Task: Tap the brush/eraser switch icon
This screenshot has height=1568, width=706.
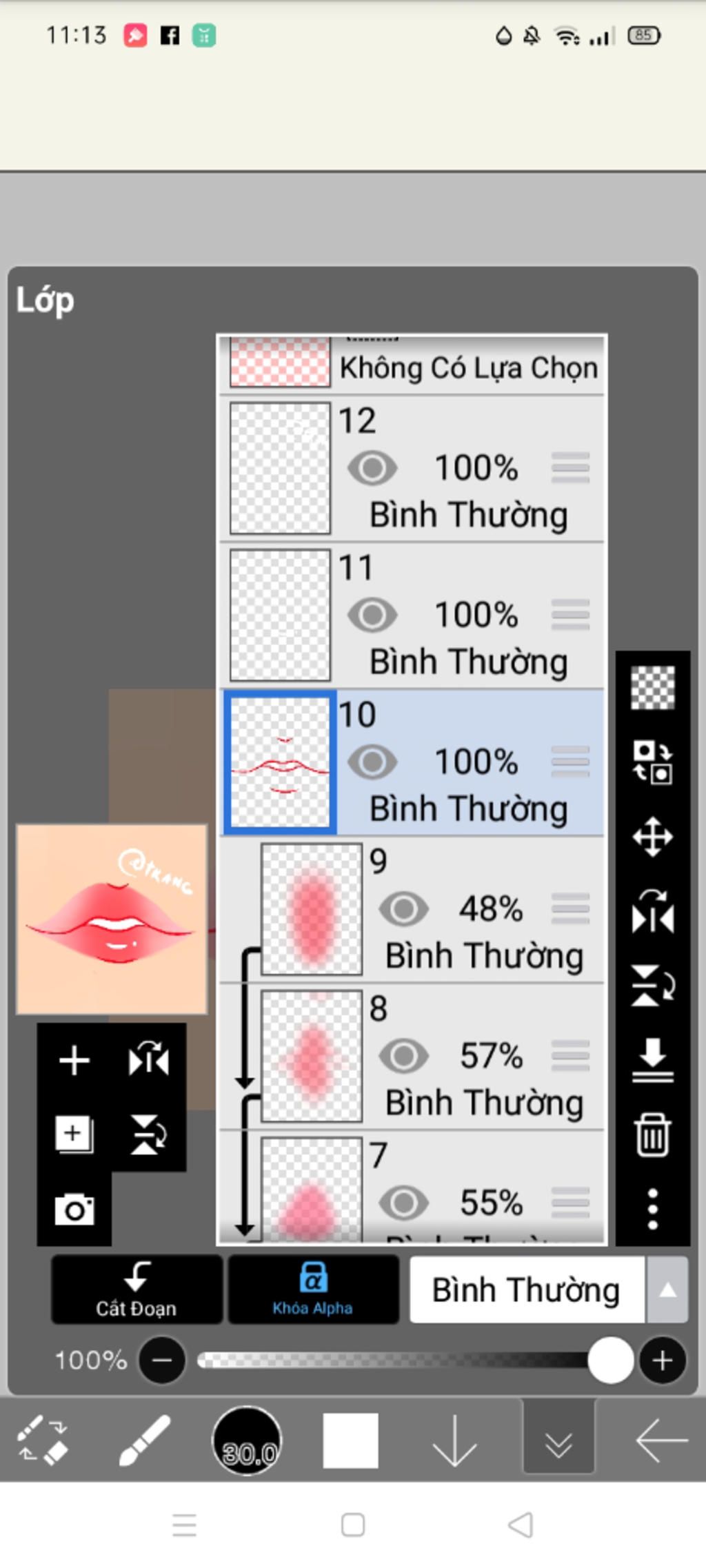Action: [42, 1440]
